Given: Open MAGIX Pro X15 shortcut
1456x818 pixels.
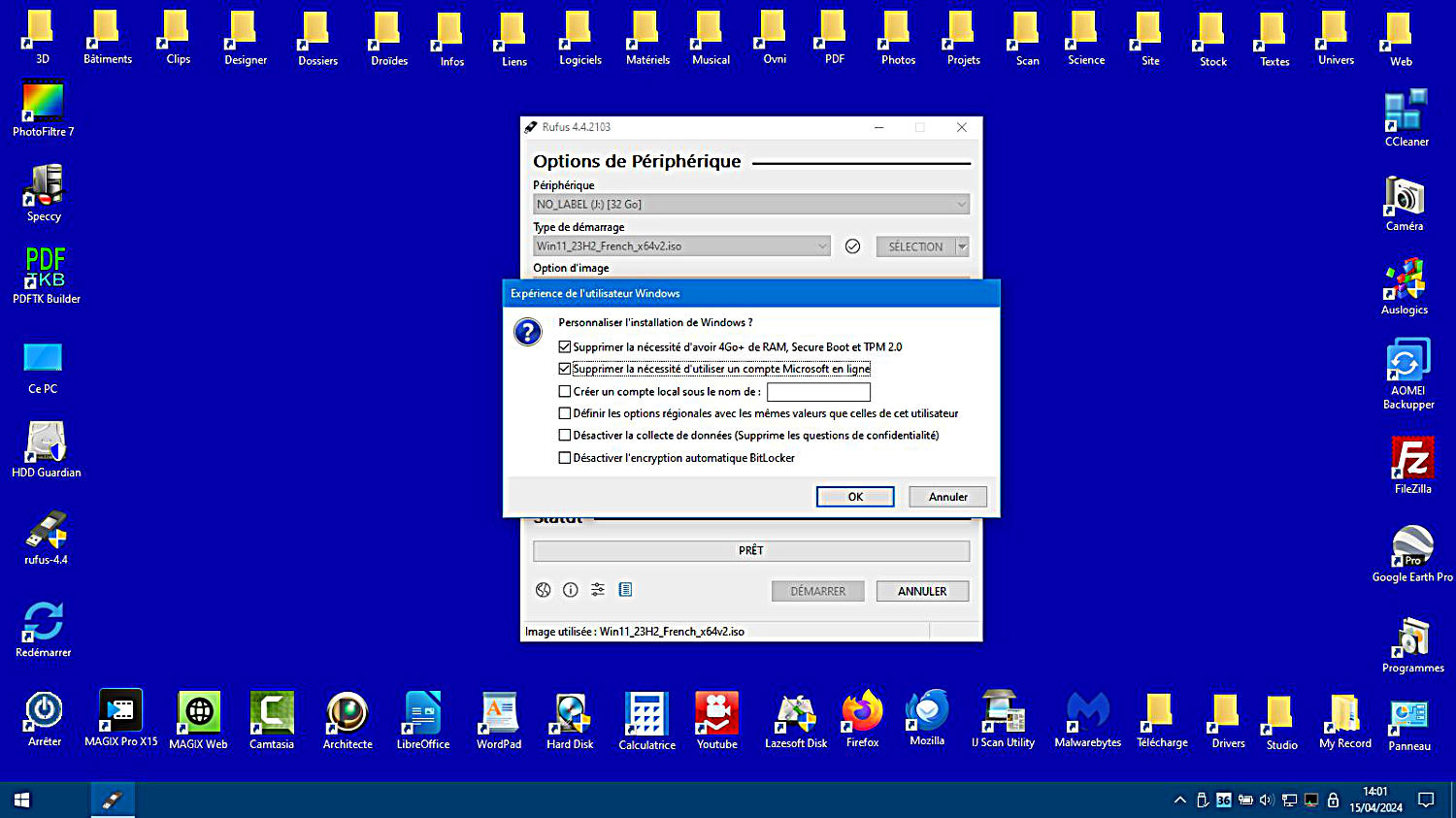Looking at the screenshot, I should 120,718.
